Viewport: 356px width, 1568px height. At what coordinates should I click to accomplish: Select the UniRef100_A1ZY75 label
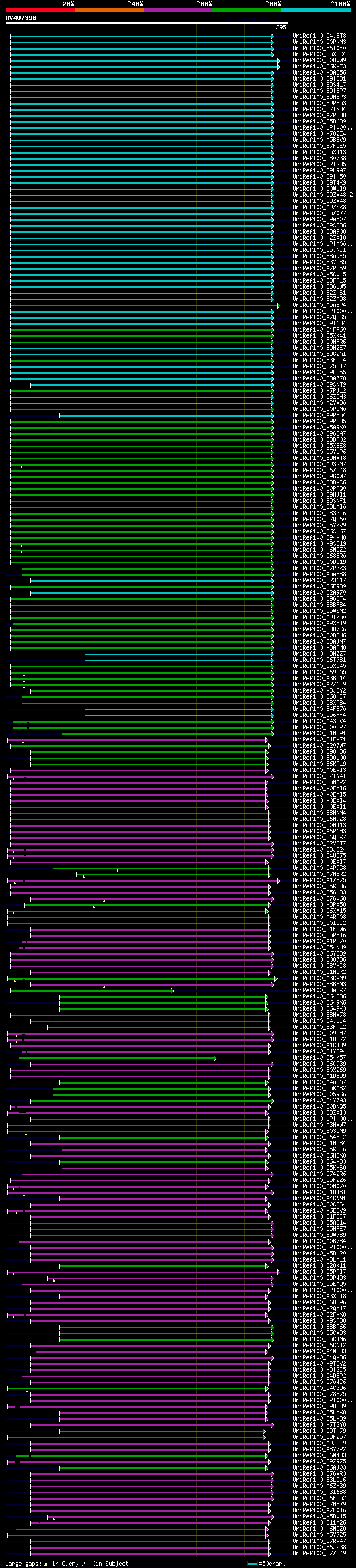(x=319, y=880)
